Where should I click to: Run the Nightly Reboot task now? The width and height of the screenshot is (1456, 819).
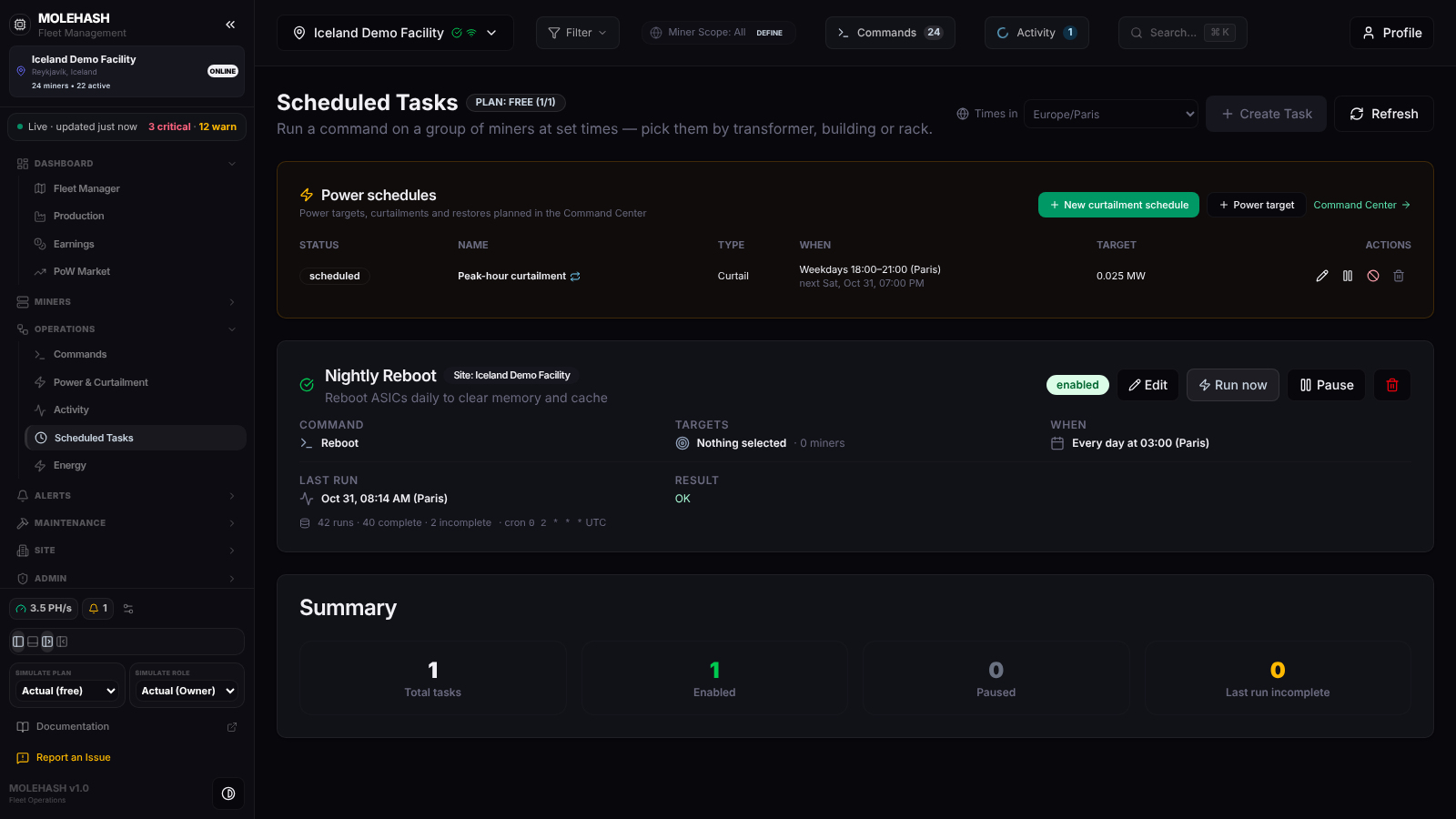1233,385
